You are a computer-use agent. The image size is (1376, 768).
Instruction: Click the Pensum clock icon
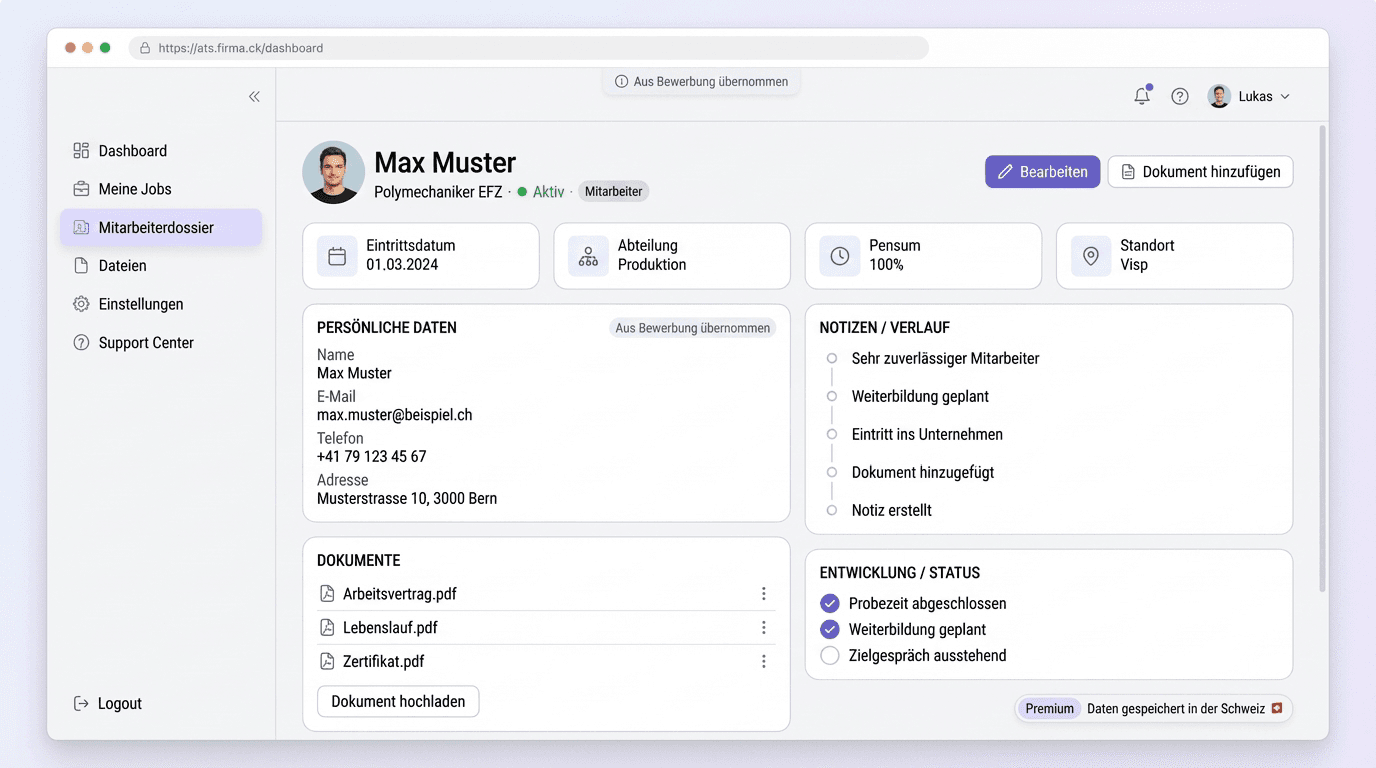click(x=840, y=256)
